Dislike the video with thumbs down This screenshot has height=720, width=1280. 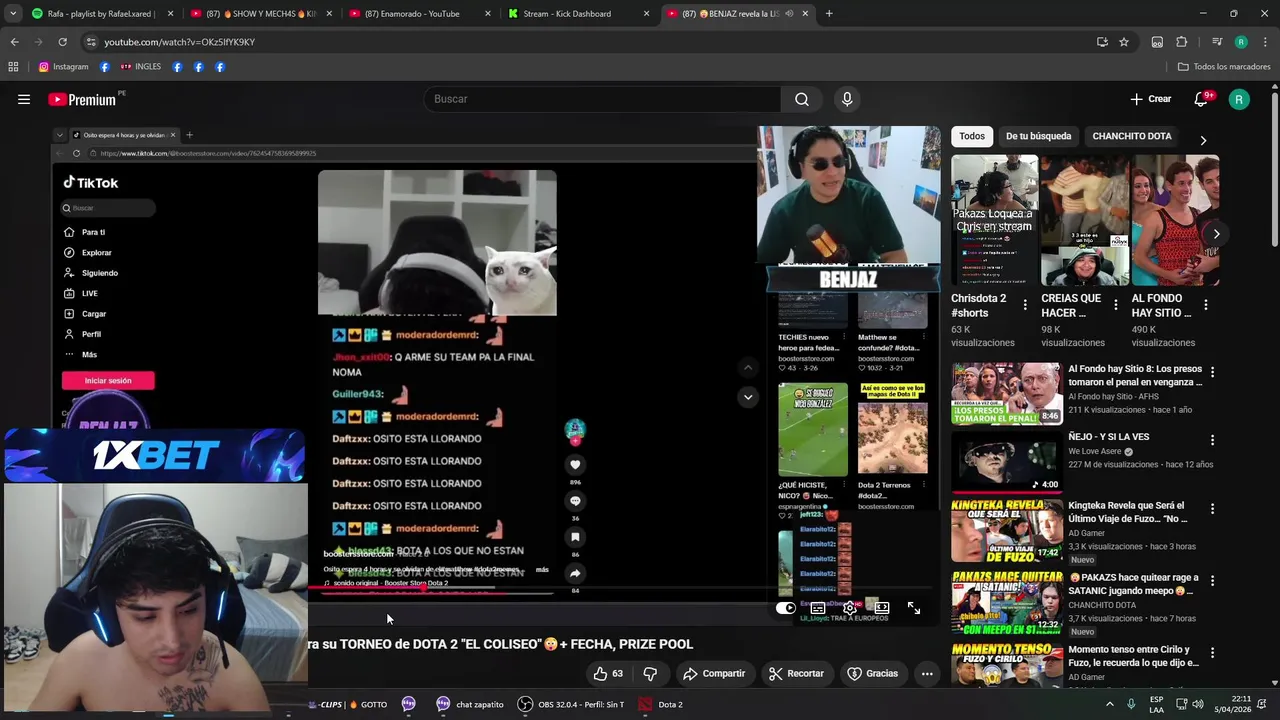(650, 674)
